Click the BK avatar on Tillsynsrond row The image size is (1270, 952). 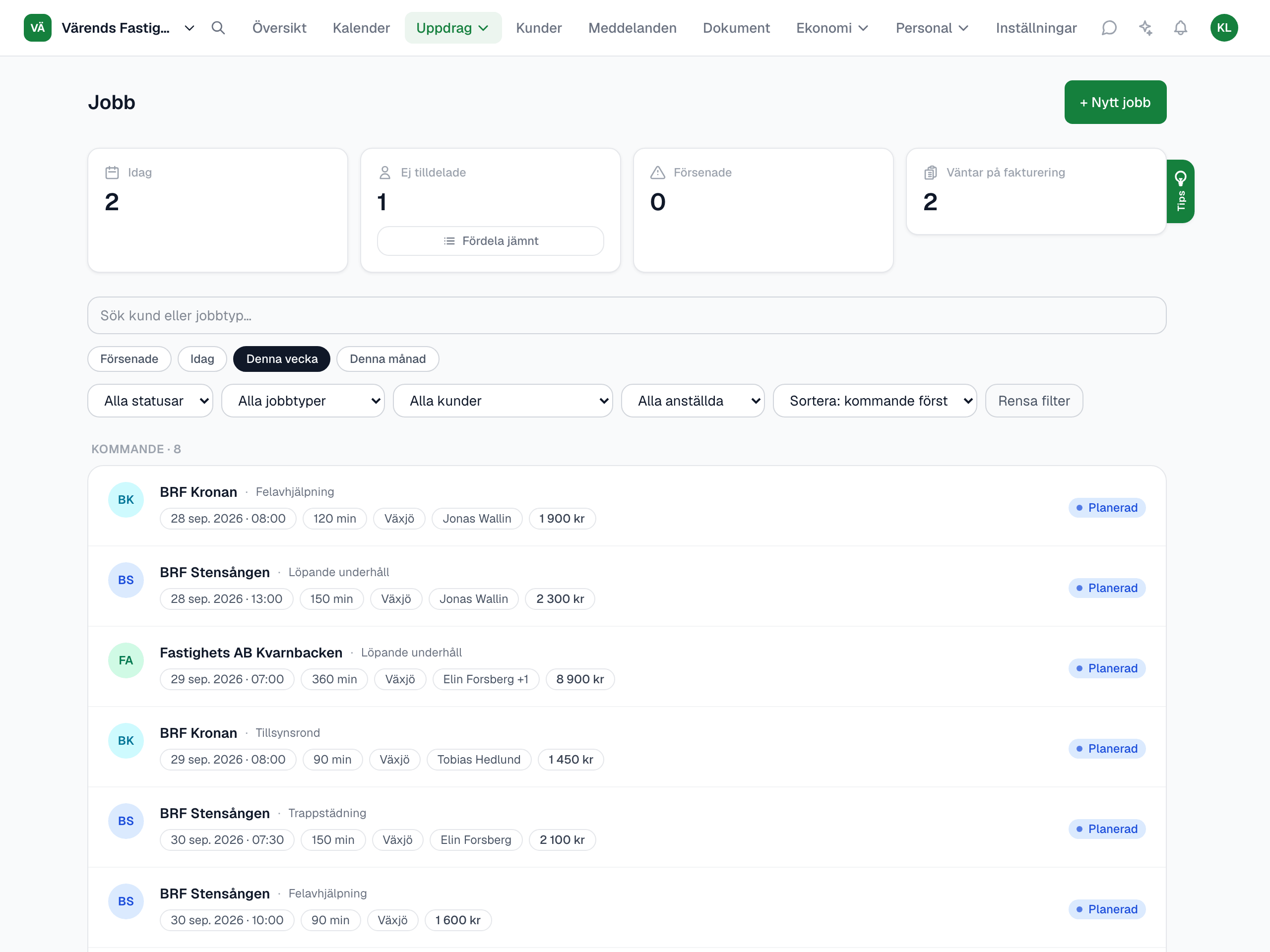(126, 741)
